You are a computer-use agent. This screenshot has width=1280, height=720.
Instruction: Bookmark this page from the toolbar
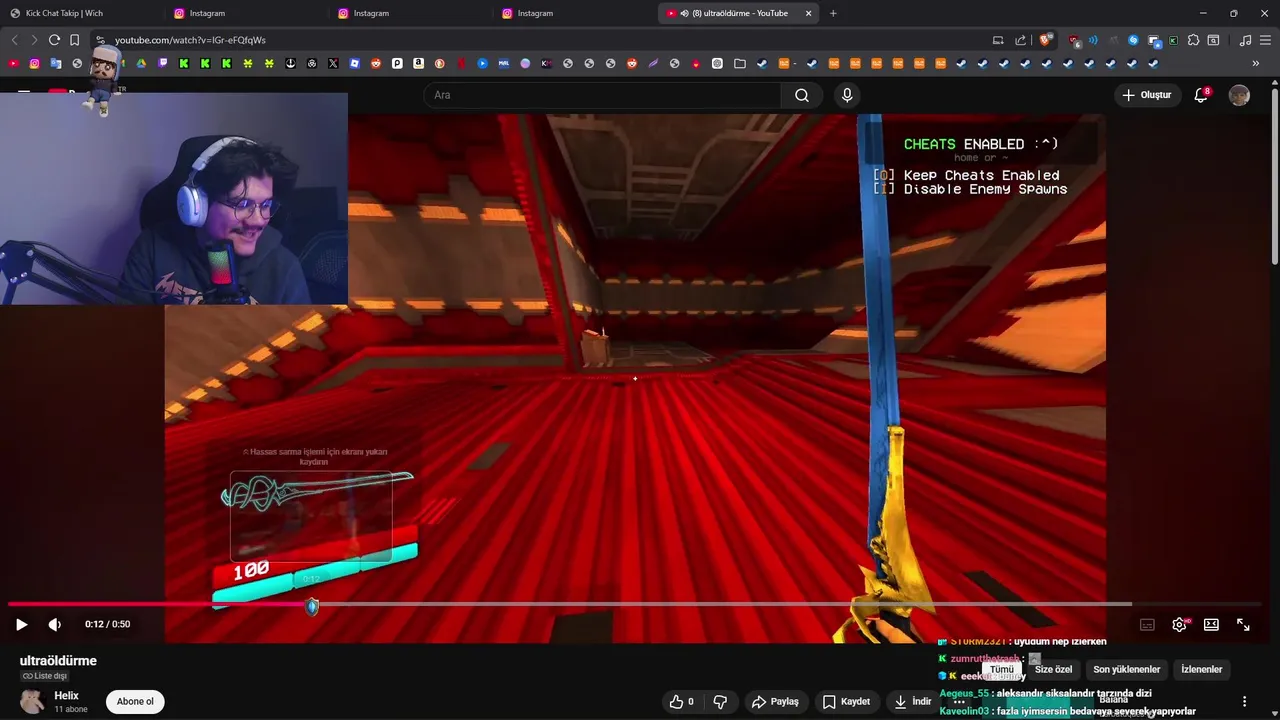tap(74, 40)
